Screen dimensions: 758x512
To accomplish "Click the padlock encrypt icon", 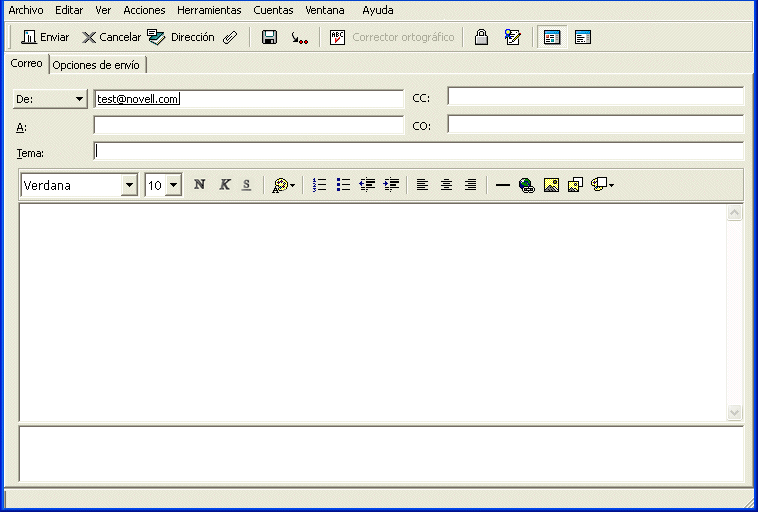I will point(481,37).
